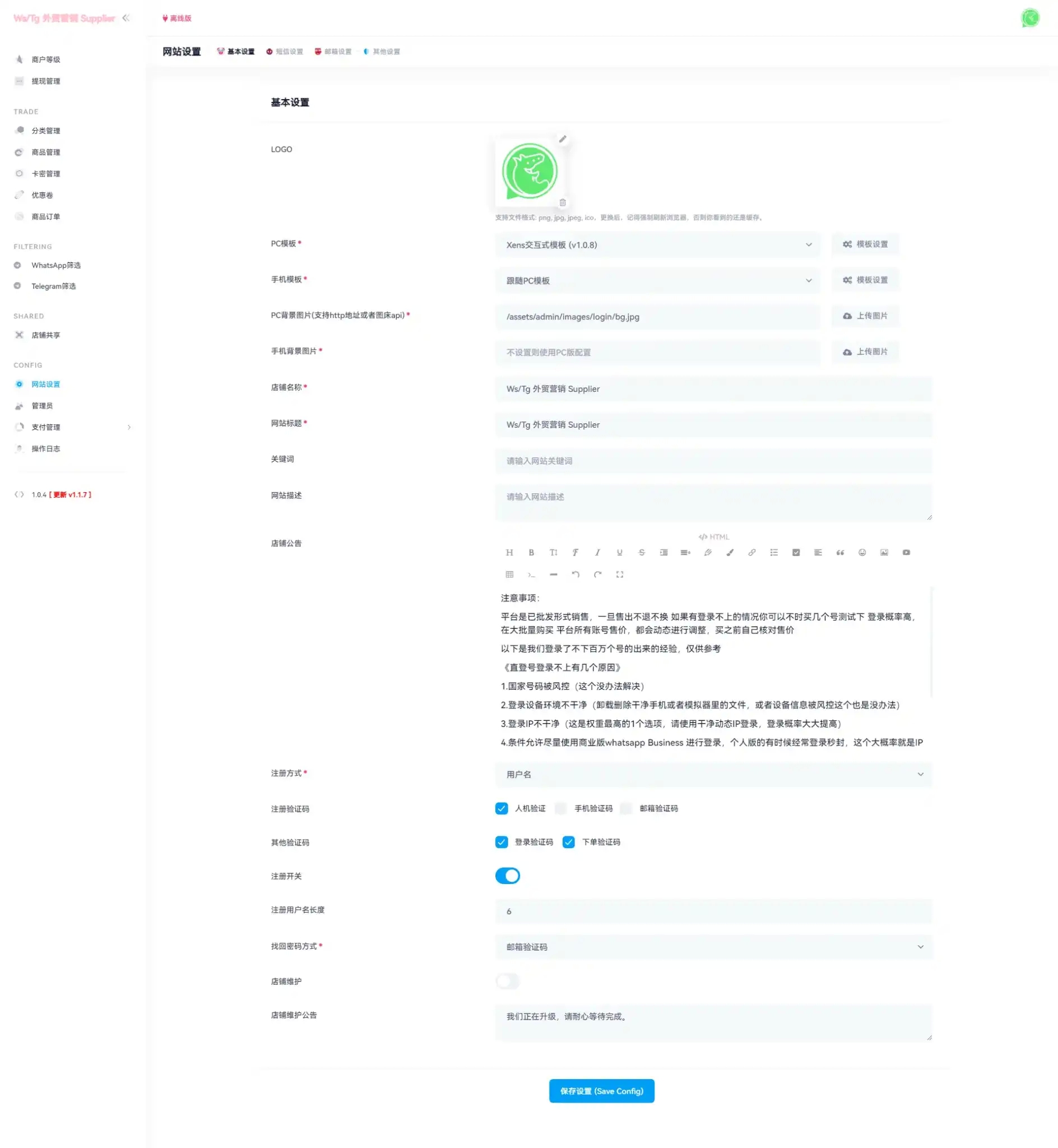Screen dimensions: 1058x1148
Task: Open the PC模板 dropdown
Action: (658, 245)
